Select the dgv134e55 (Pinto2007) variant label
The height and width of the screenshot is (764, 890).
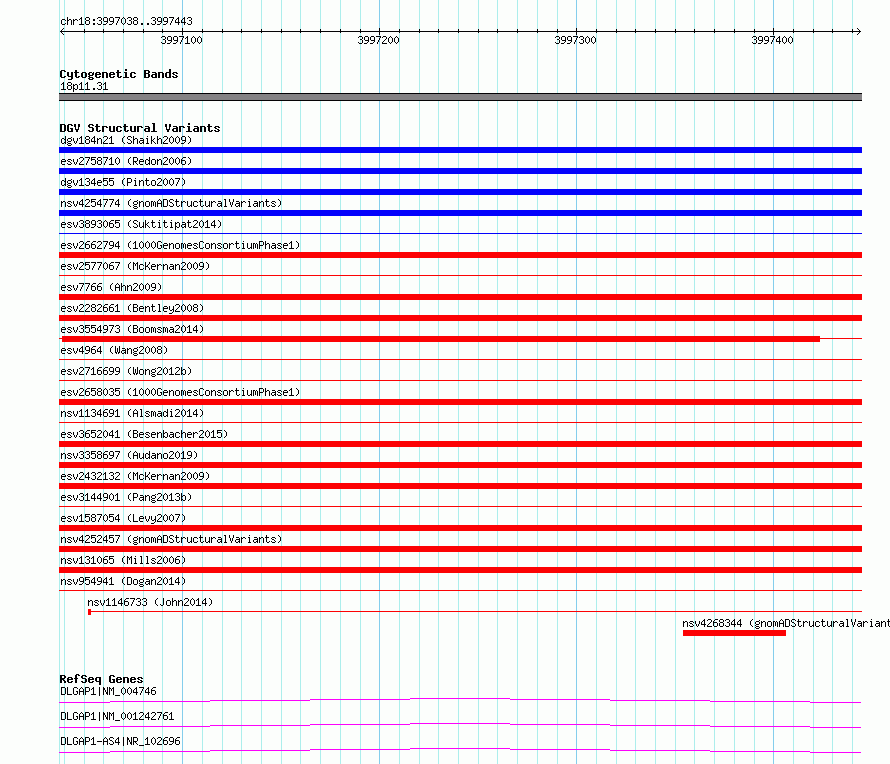coord(123,182)
